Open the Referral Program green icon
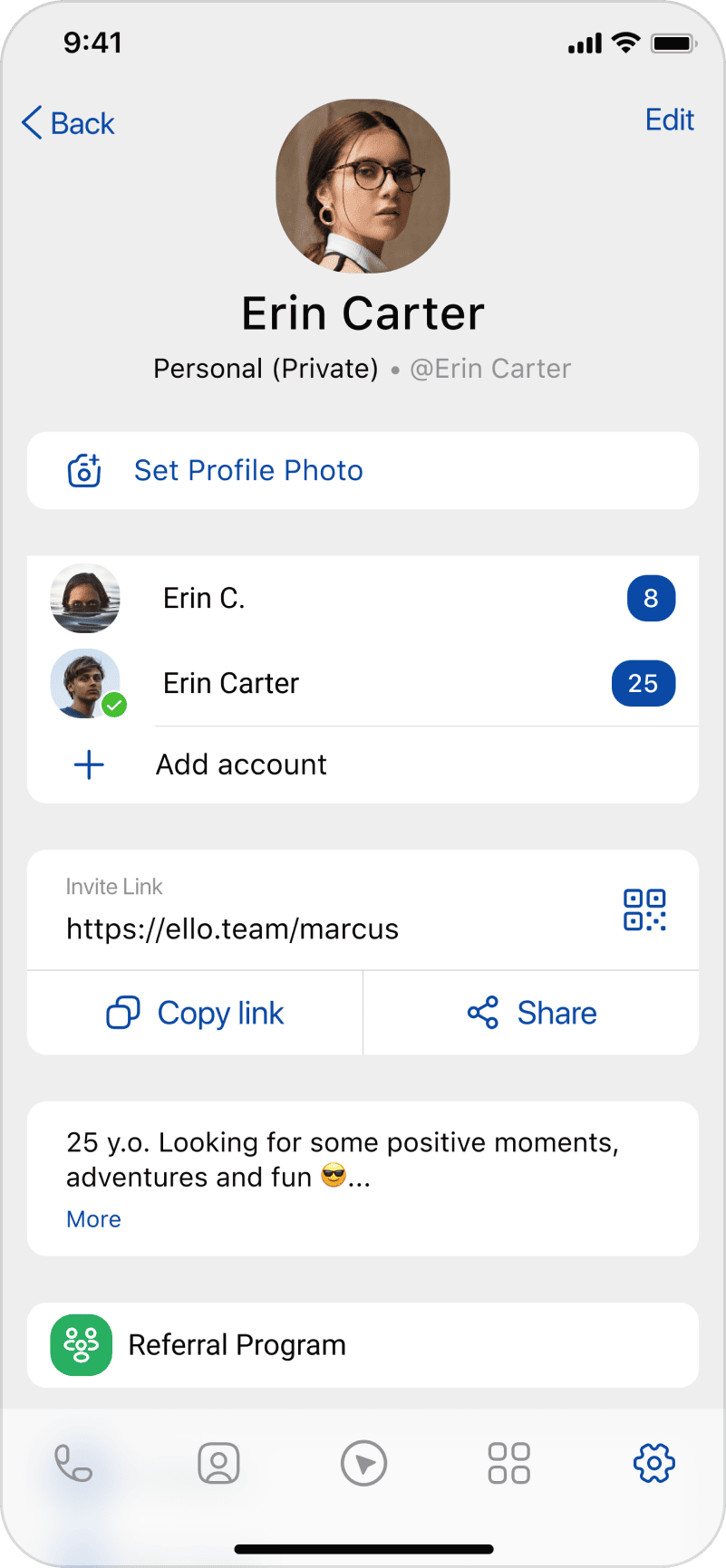This screenshot has height=1568, width=726. [82, 1345]
